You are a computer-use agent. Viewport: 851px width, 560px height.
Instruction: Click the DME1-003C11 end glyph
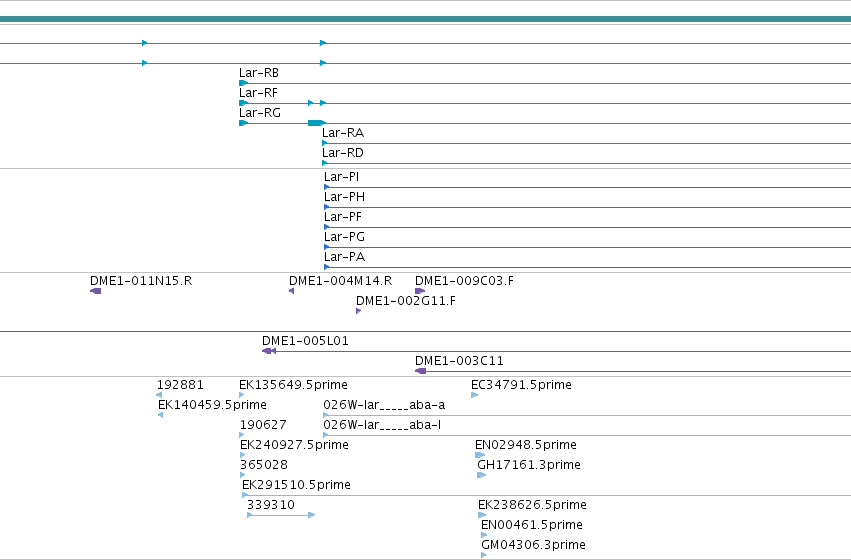click(421, 371)
